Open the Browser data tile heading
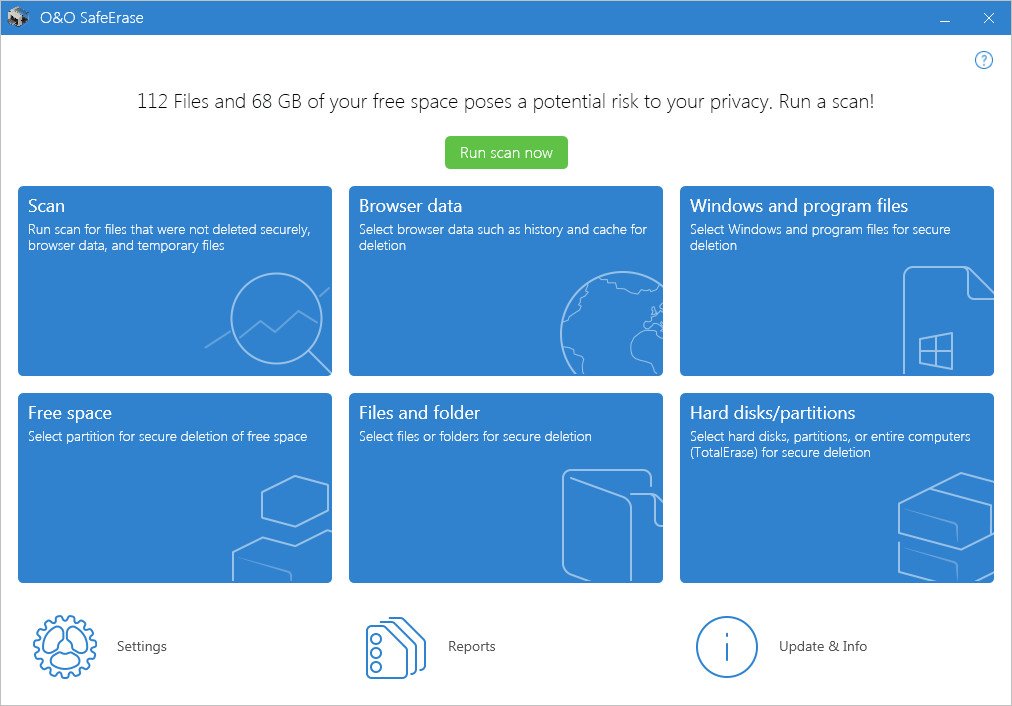 (410, 206)
